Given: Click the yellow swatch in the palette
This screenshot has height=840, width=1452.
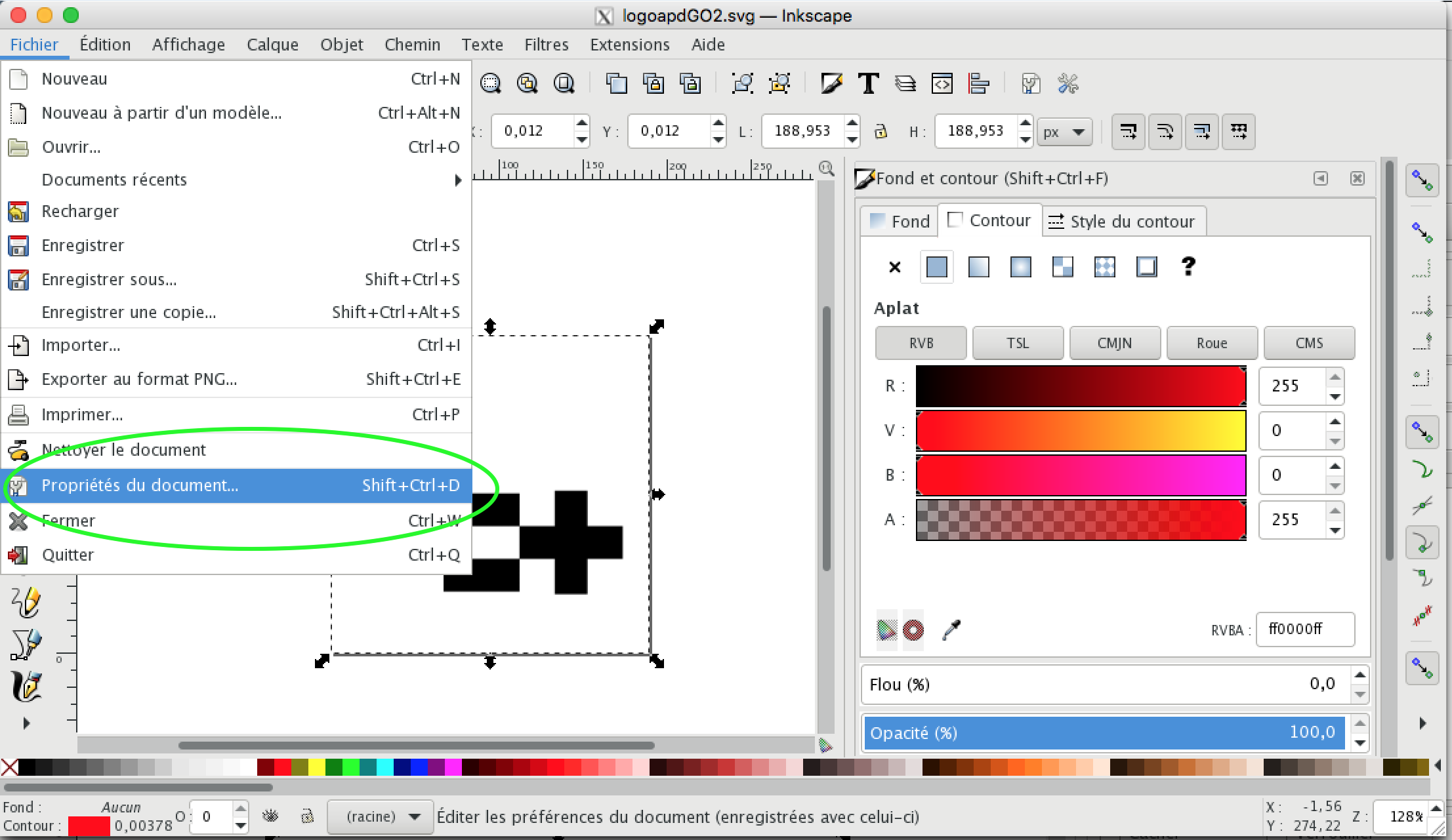Looking at the screenshot, I should click(317, 767).
